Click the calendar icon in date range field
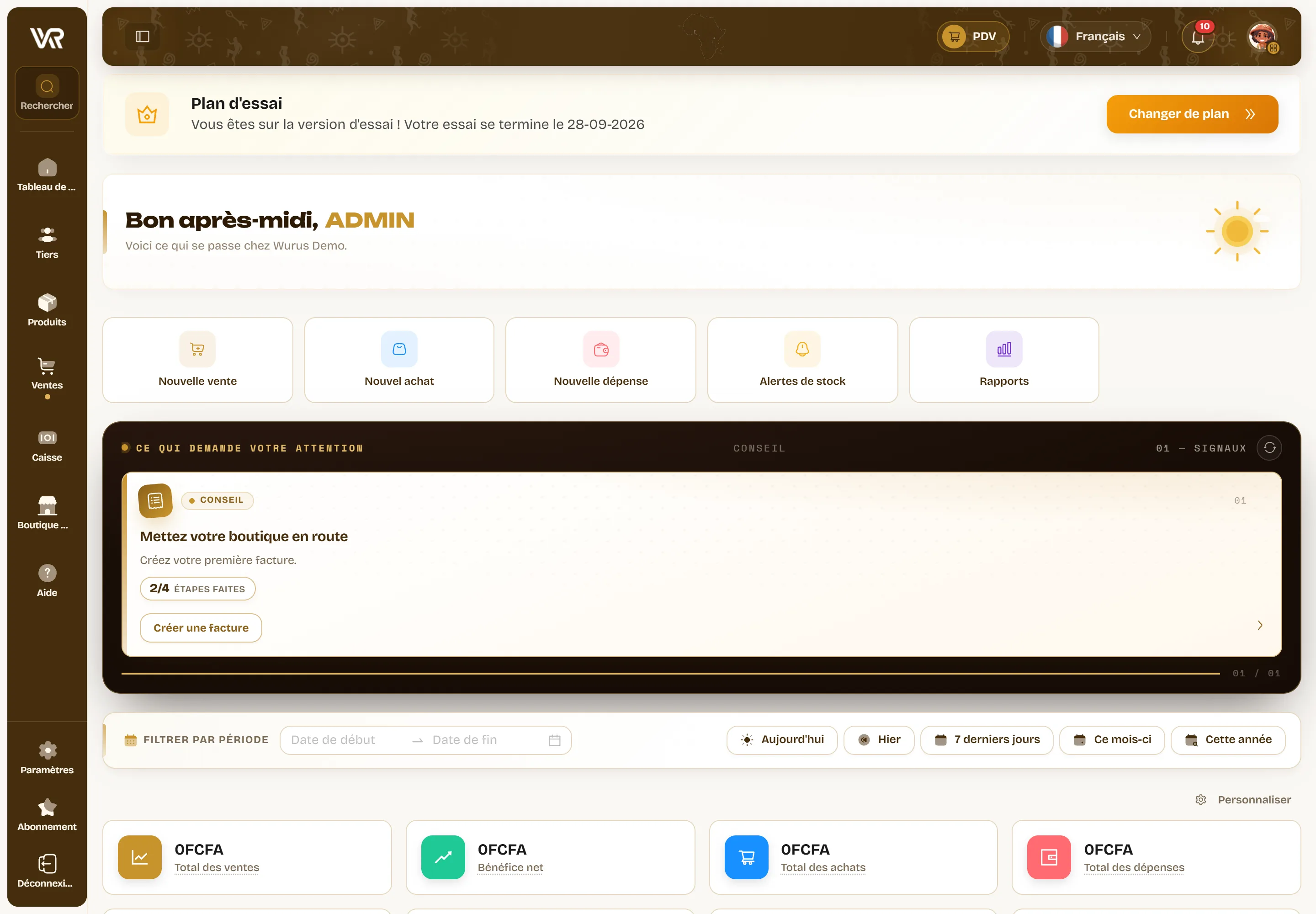Screen dimensions: 1316x914 (554, 740)
